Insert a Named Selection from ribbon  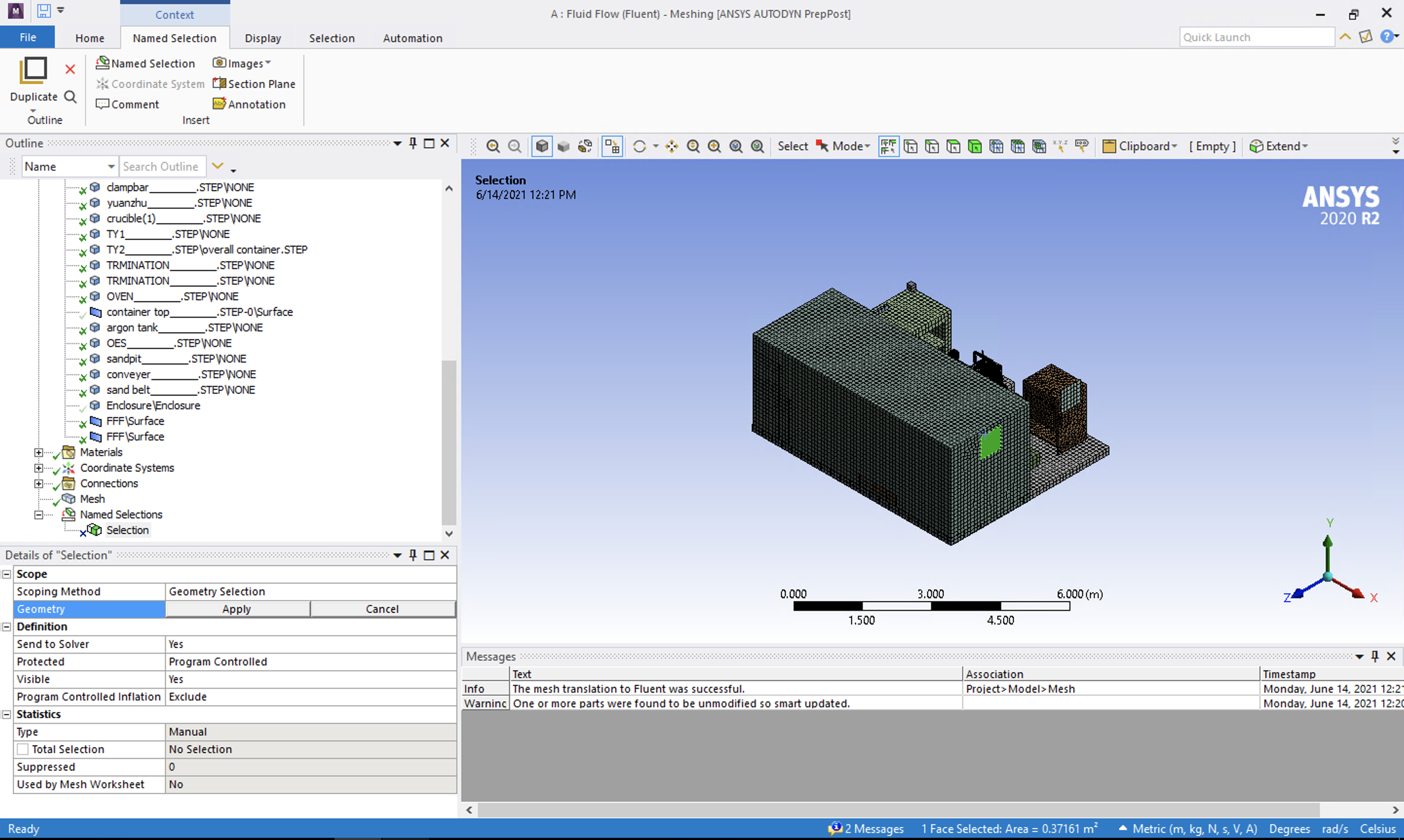(x=146, y=63)
